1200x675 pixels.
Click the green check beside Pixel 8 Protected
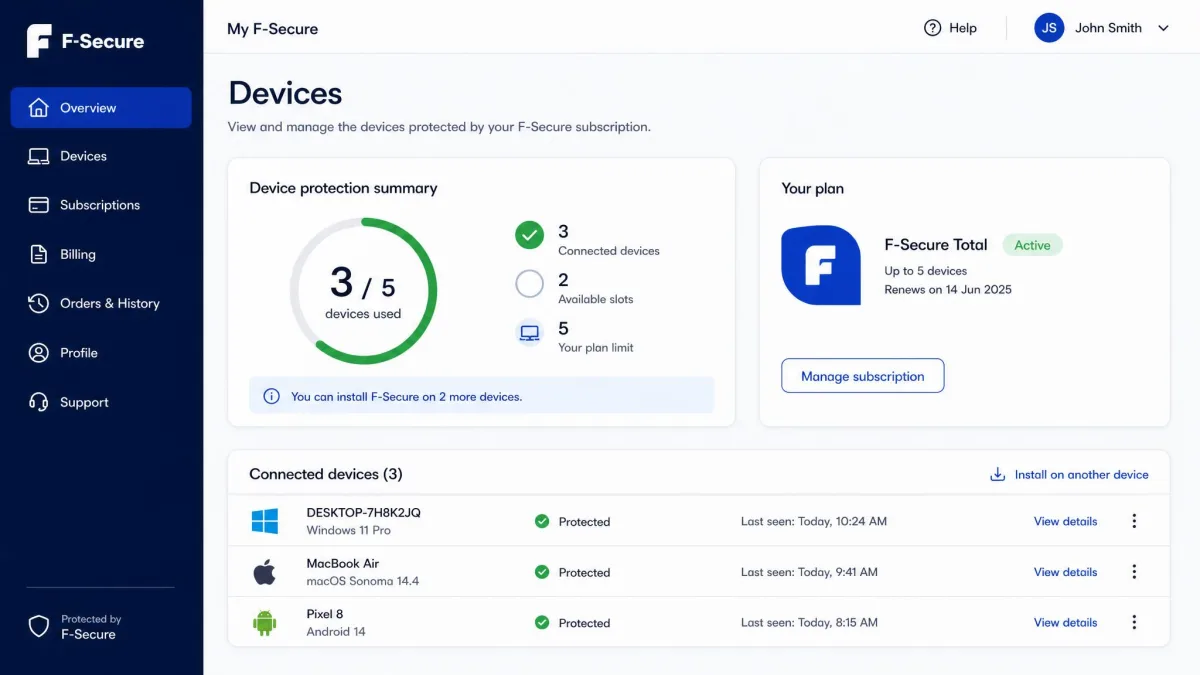click(542, 622)
